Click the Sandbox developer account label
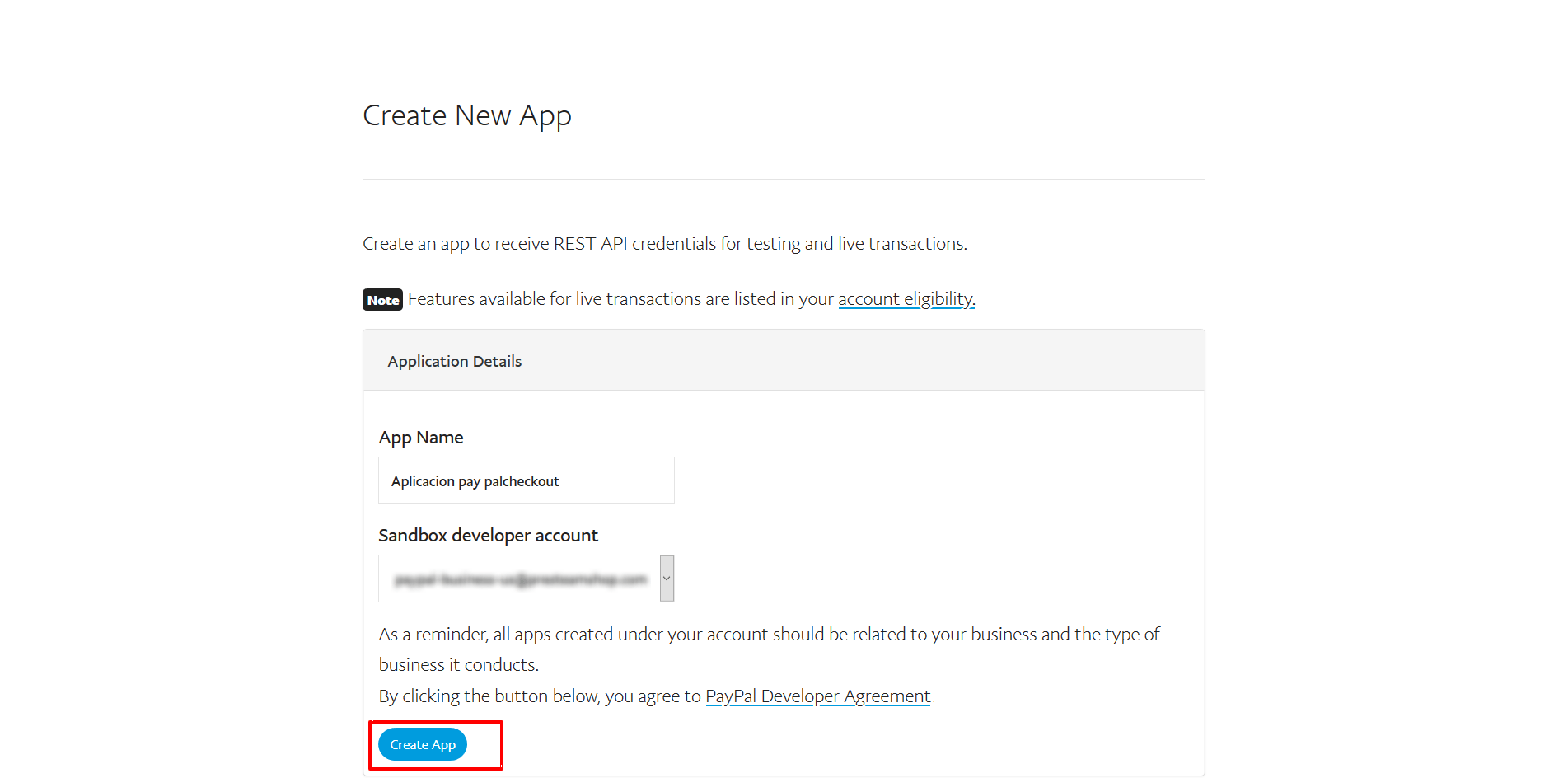Screen dimensions: 1568x778 pyautogui.click(x=488, y=536)
